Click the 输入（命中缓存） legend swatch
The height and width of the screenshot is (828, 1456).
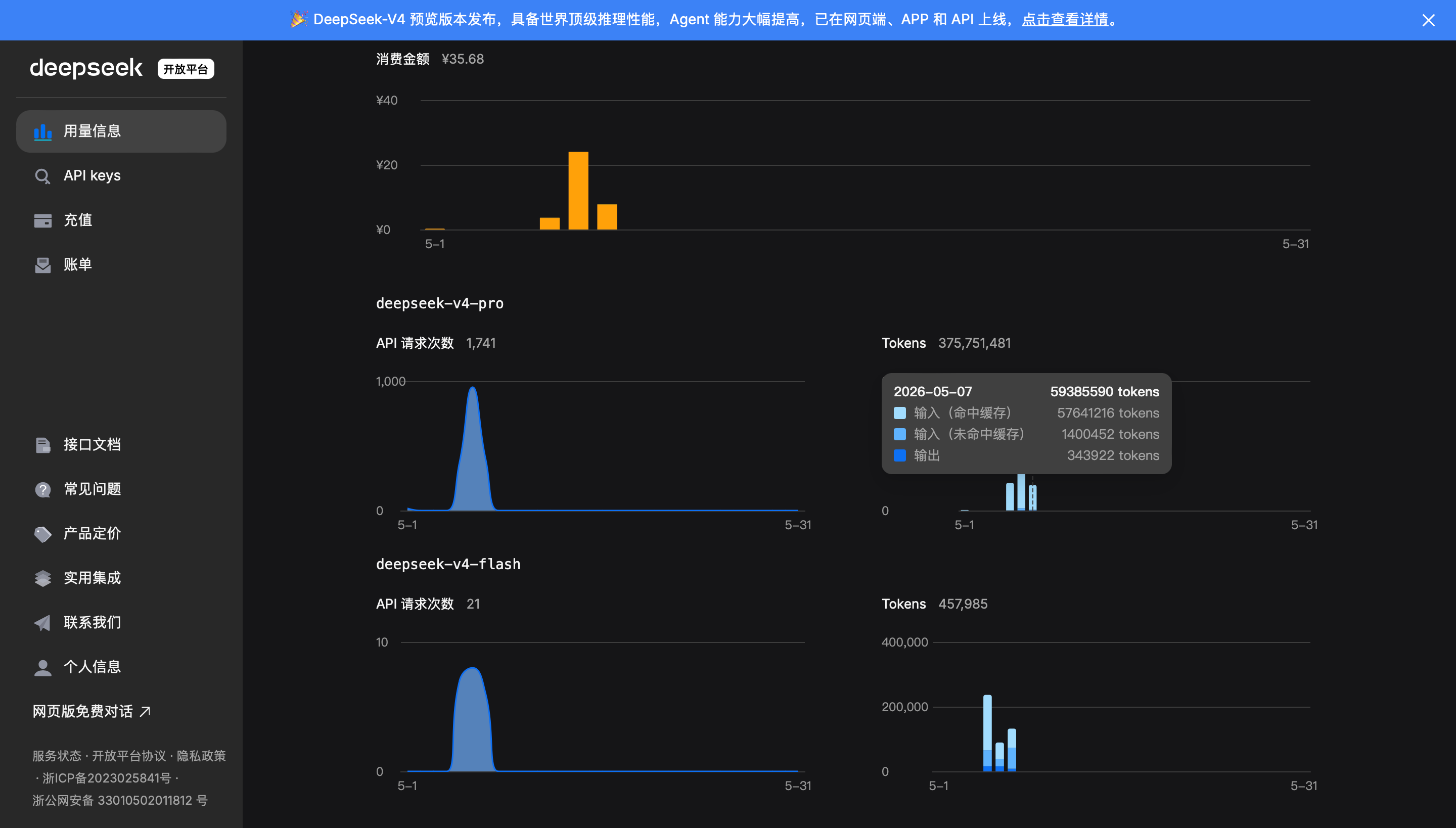tap(900, 413)
